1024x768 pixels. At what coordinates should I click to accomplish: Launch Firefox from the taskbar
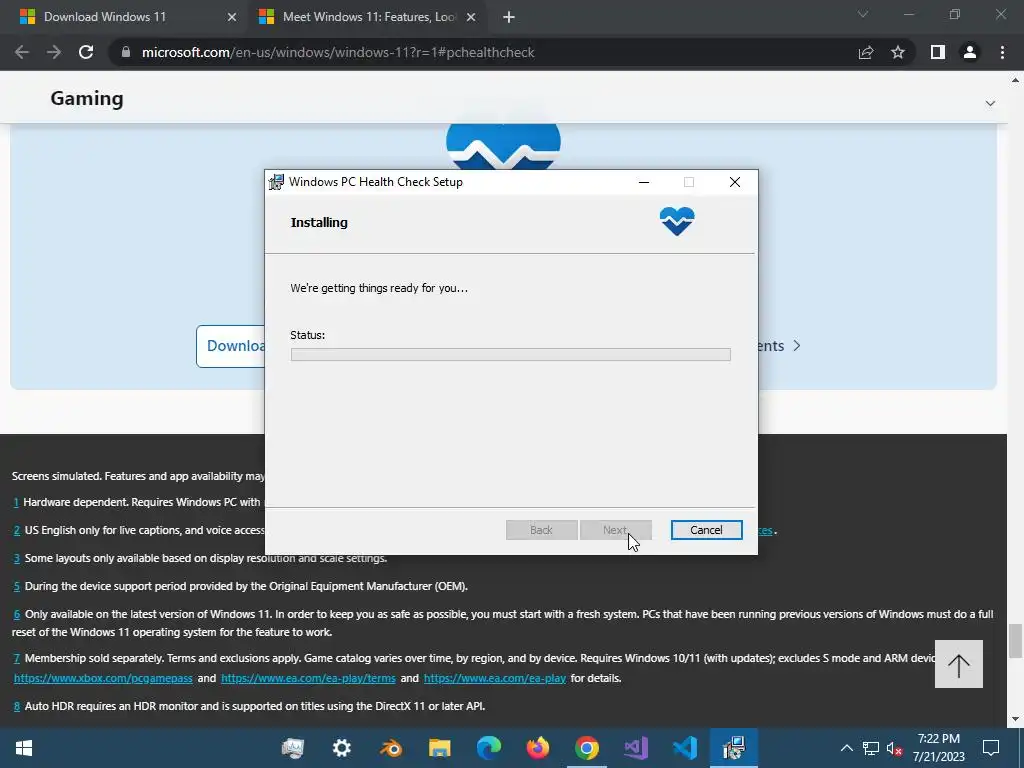[x=537, y=748]
